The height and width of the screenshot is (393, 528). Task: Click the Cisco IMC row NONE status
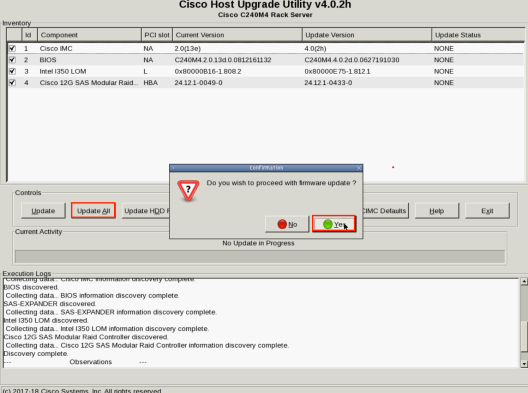point(443,48)
